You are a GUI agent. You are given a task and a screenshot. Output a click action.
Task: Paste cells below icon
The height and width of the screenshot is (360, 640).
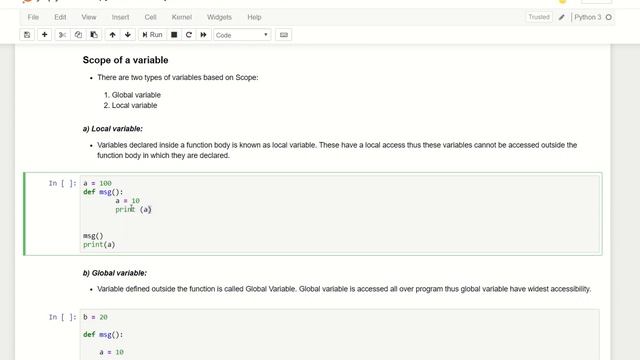(94, 35)
